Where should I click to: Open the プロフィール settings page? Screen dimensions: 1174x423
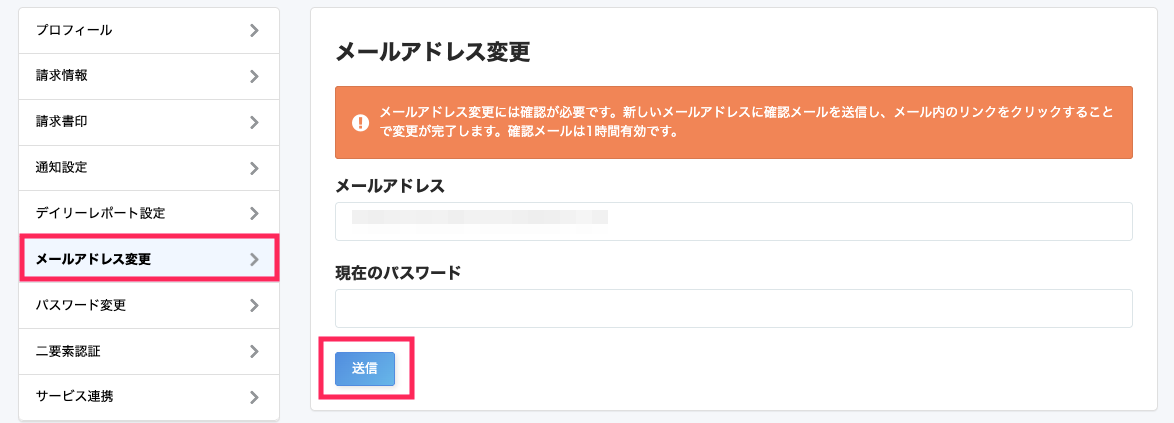click(149, 31)
